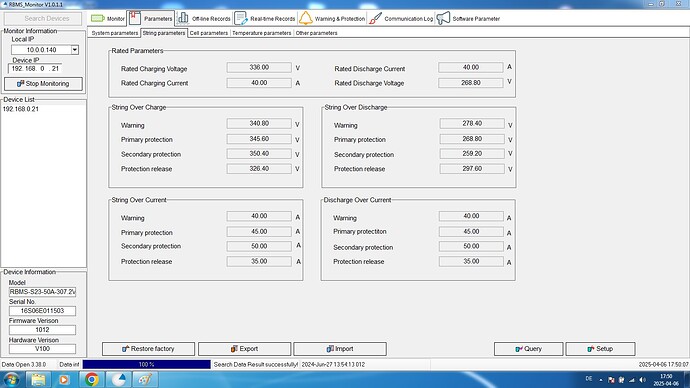
Task: Click the Serial No. field
Action: pos(42,311)
